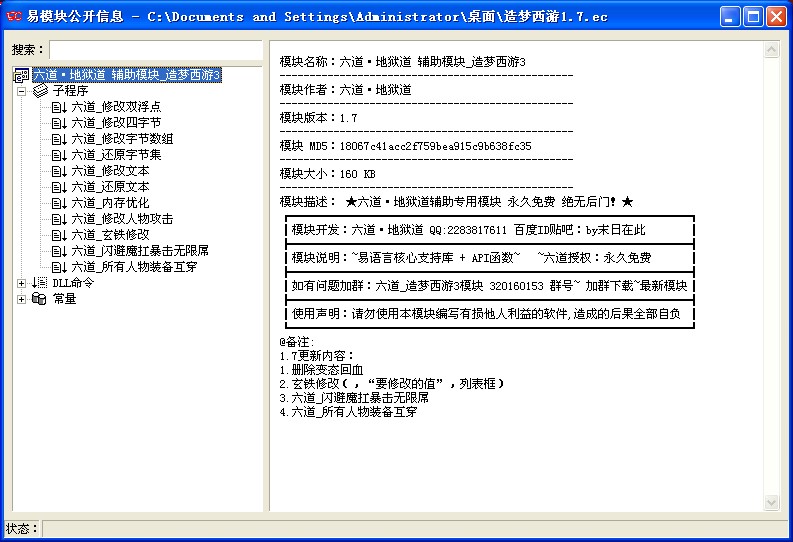Image resolution: width=793 pixels, height=542 pixels.
Task: Click the icon beside 六道_闪避魔扛暴击无限屌
Action: click(x=59, y=251)
